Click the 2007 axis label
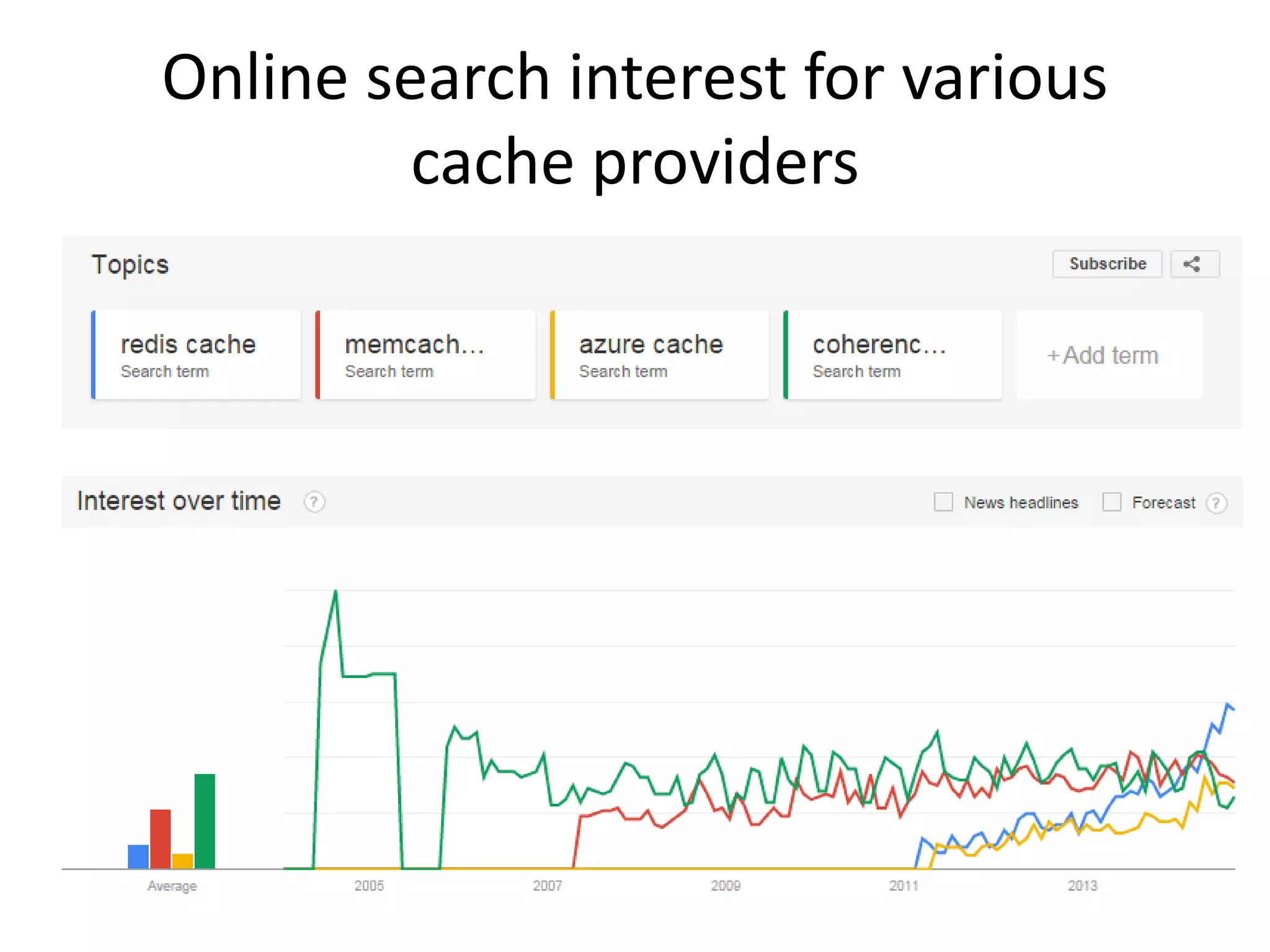The height and width of the screenshot is (952, 1270). [x=548, y=886]
